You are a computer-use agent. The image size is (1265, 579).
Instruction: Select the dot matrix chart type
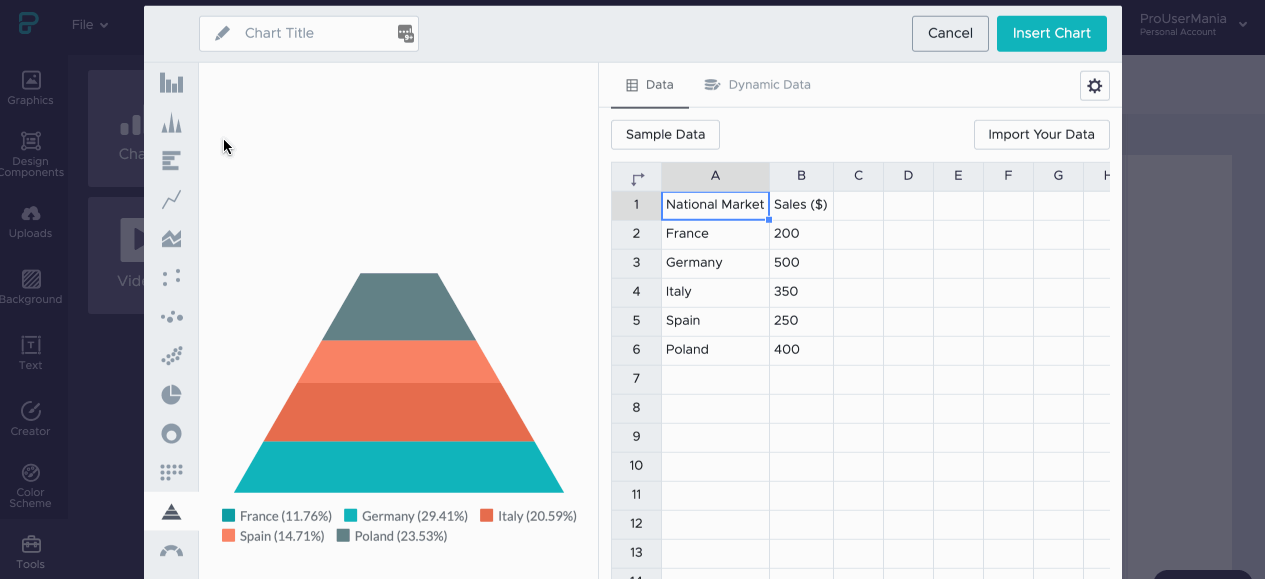pos(171,472)
